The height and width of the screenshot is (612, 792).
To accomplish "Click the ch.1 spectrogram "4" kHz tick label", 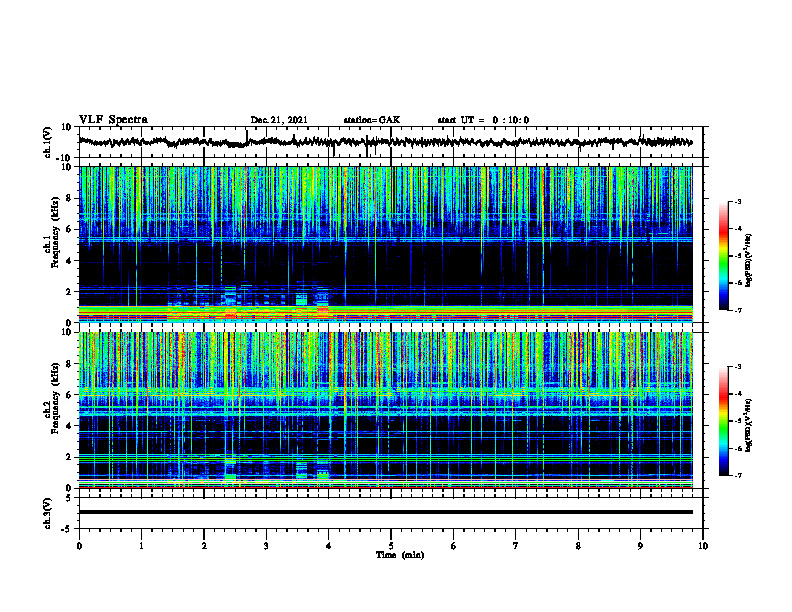I will [x=69, y=261].
